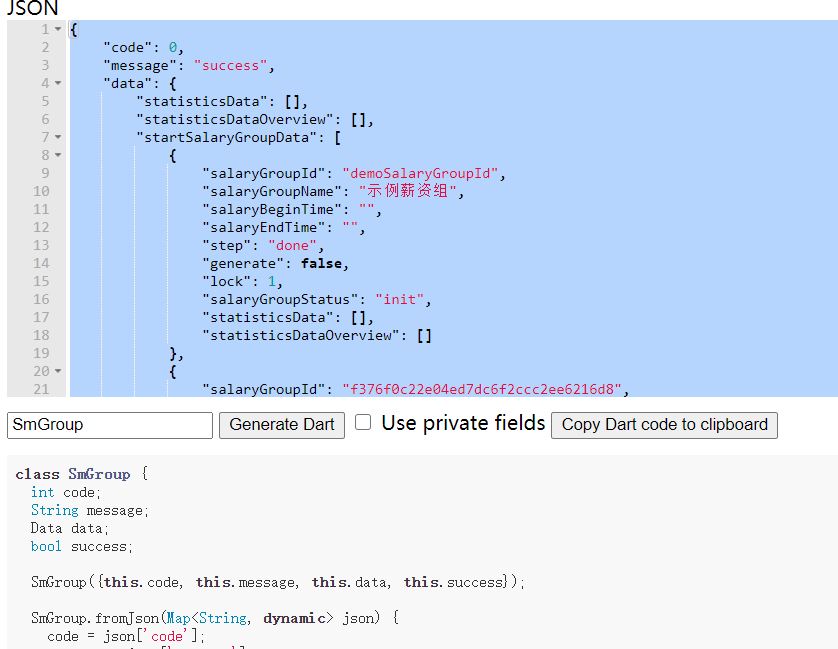The image size is (838, 649).
Task: Click the false value of "generate"
Action: coord(321,264)
